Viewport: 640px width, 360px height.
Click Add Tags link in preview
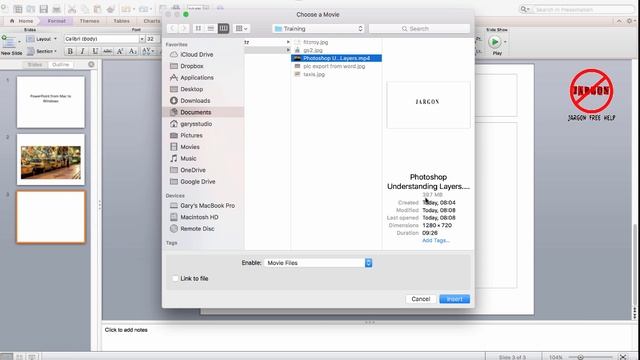436,240
